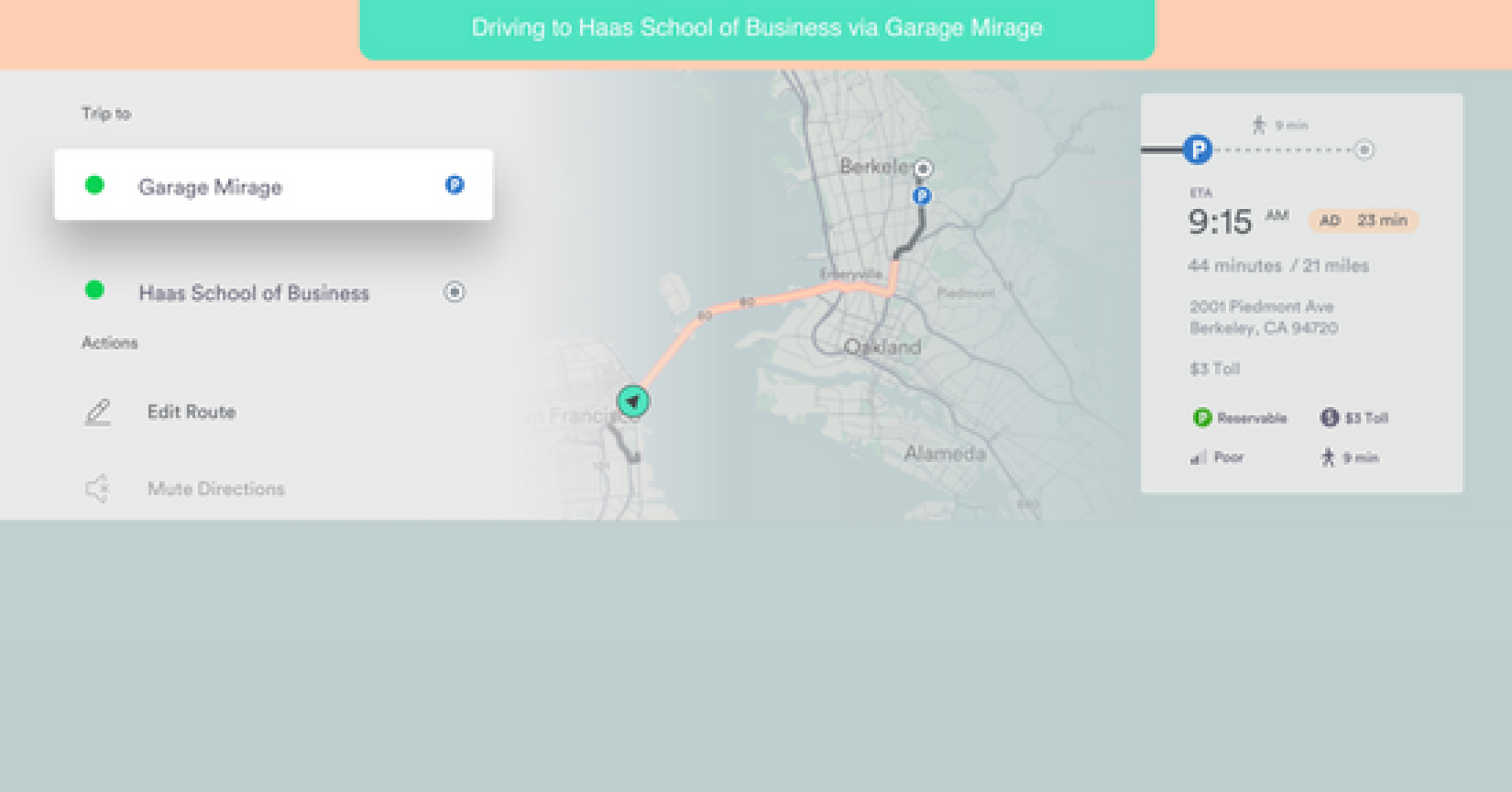Click the Edit Route pencil icon
Viewport: 1512px width, 792px height.
tap(98, 412)
